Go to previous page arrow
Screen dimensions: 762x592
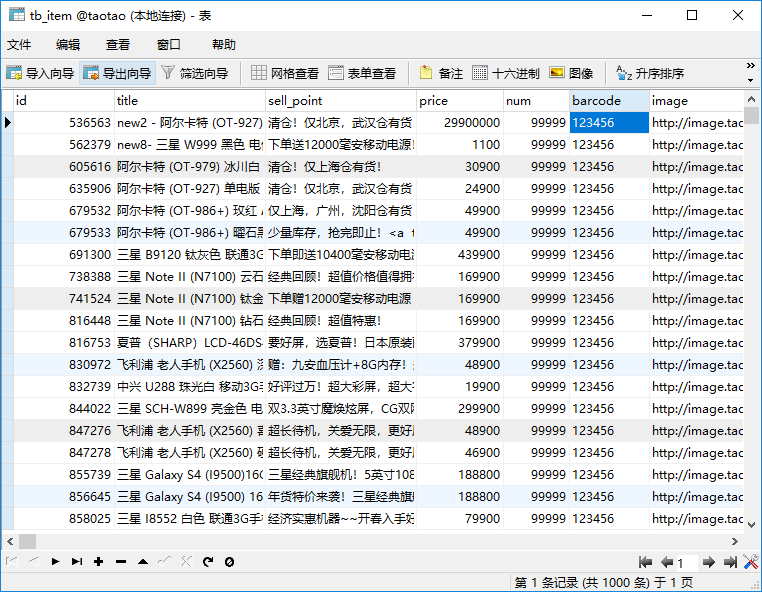(667, 562)
